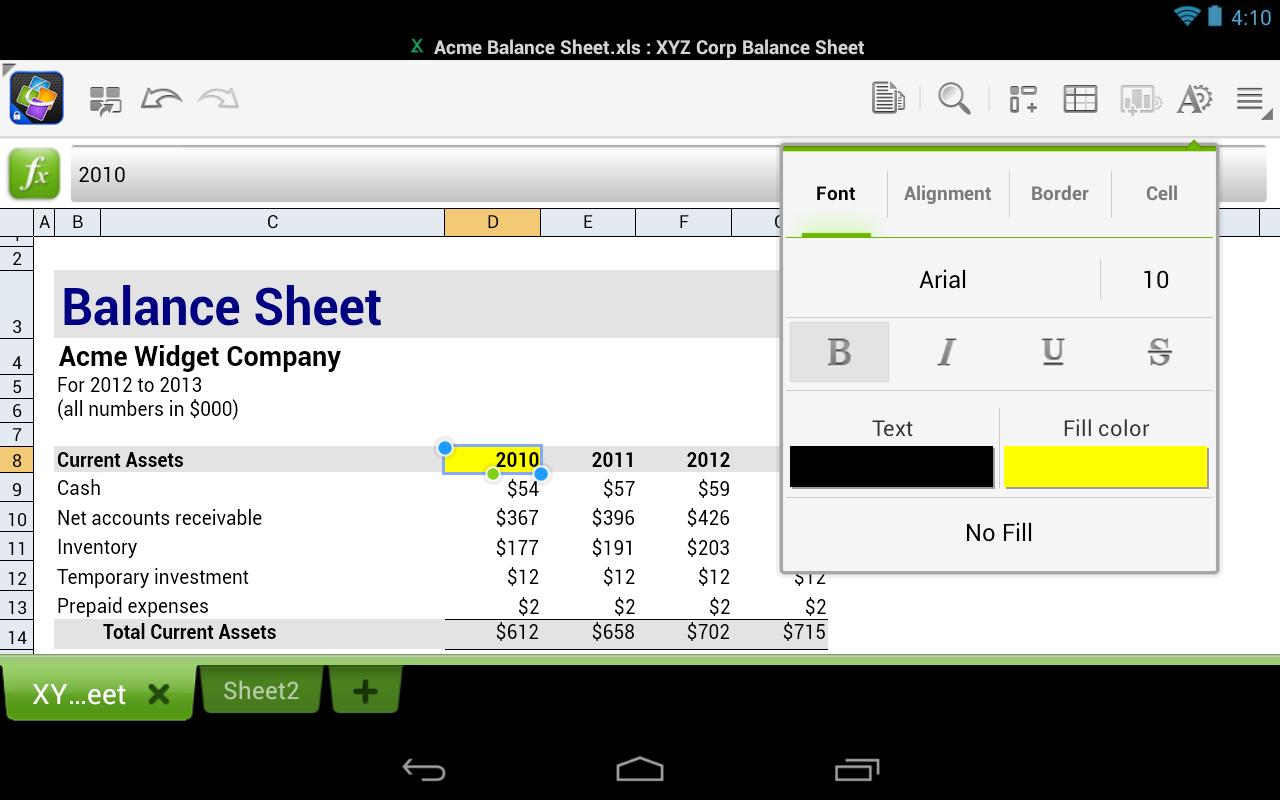Click the redo arrow icon
1280x800 pixels.
pos(218,98)
